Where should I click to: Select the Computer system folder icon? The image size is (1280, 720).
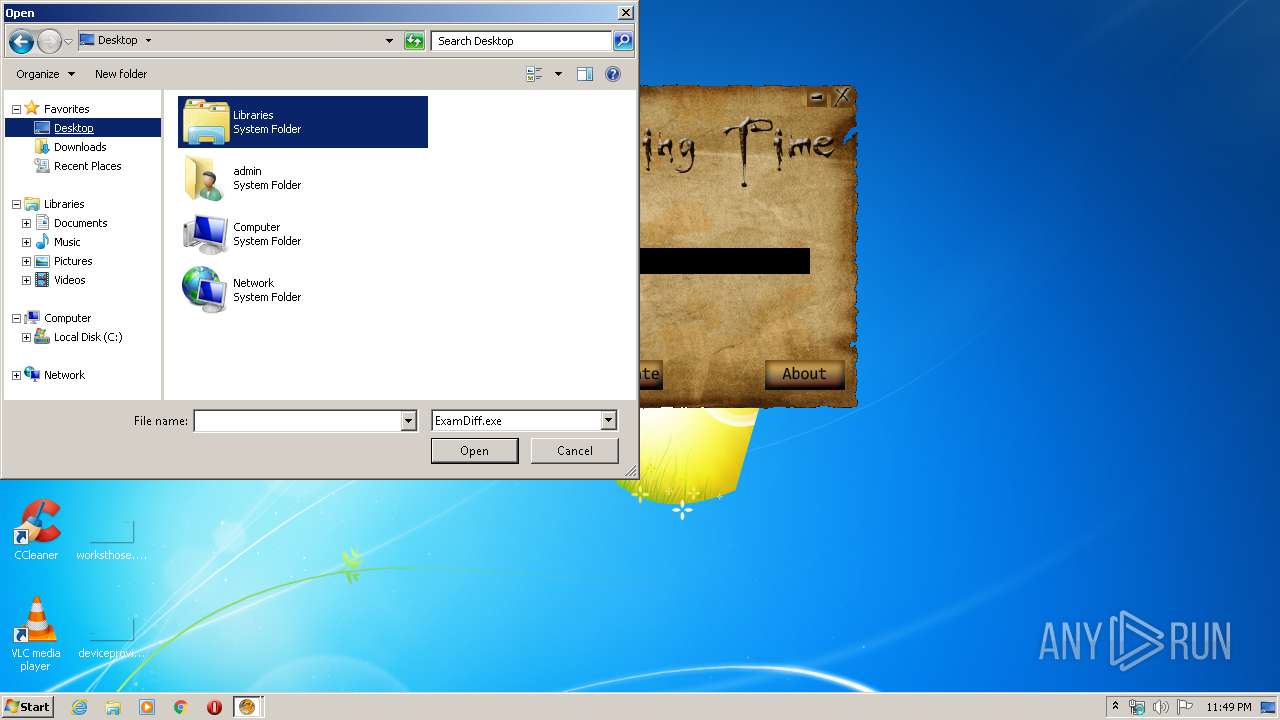point(206,234)
